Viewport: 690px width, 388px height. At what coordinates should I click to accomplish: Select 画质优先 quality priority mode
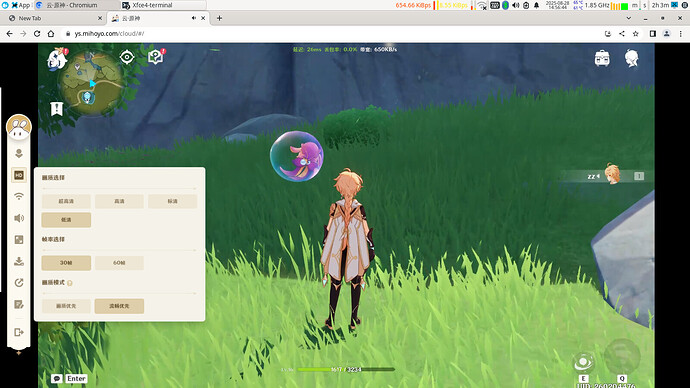tap(66, 306)
